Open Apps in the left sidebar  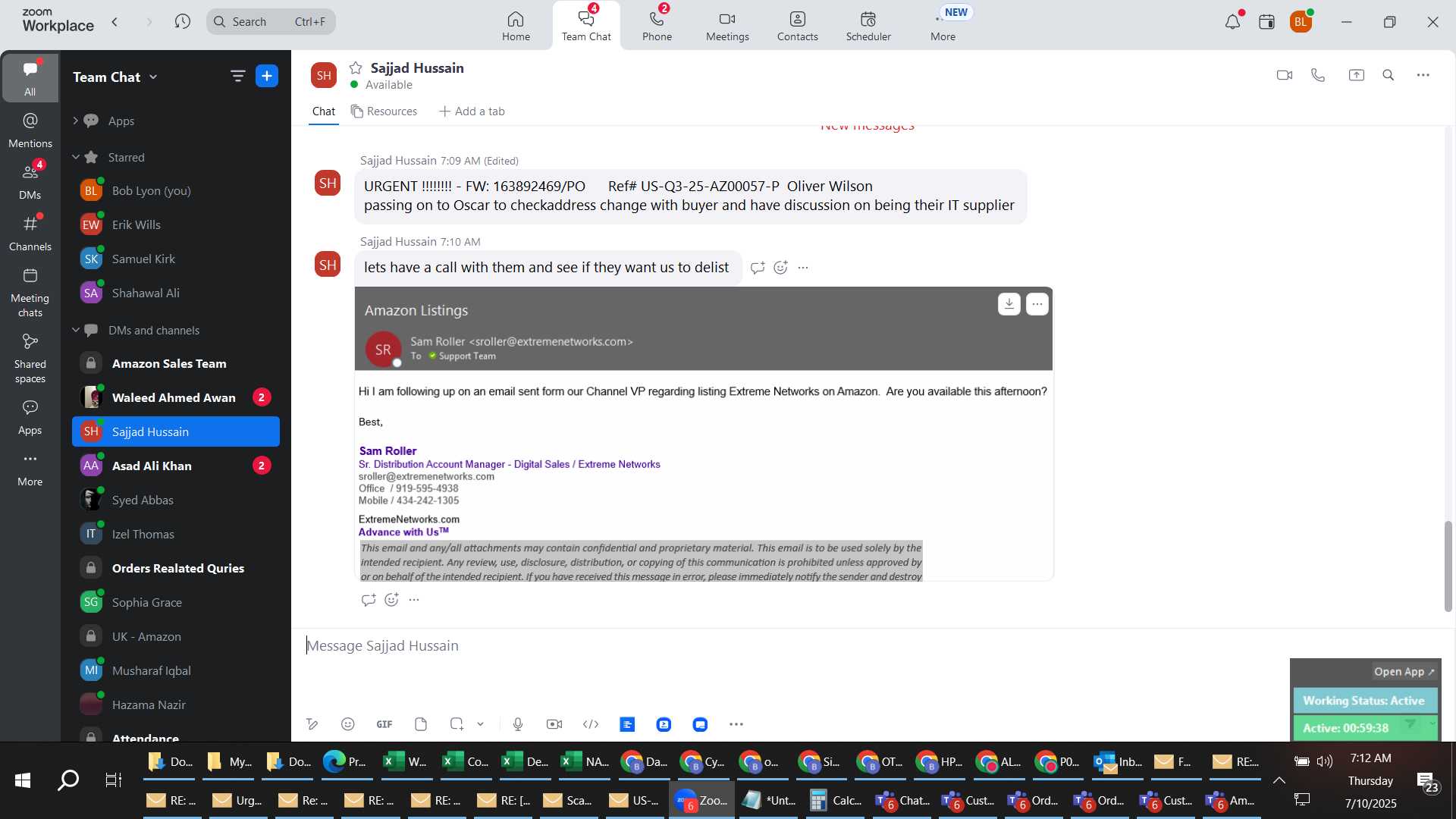[30, 417]
